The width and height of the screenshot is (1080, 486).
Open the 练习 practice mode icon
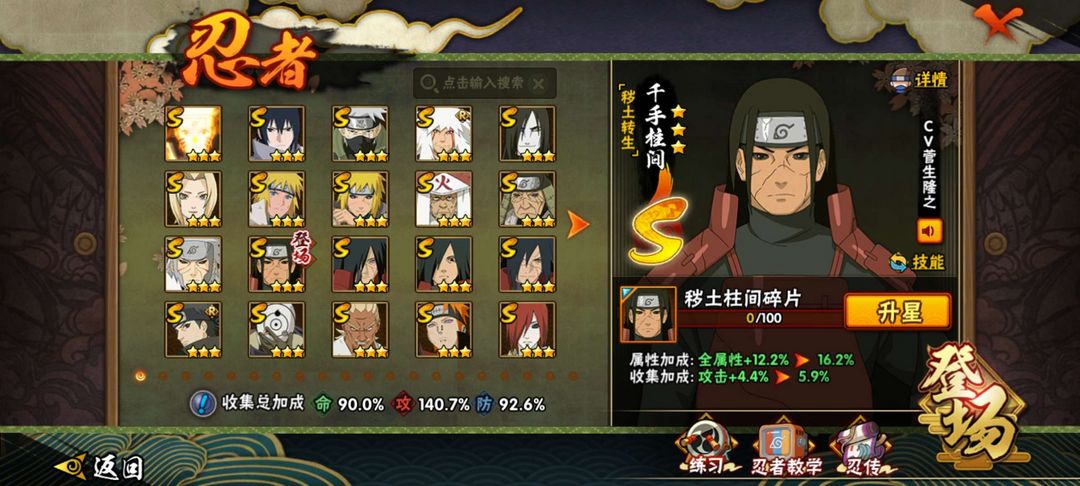[706, 450]
